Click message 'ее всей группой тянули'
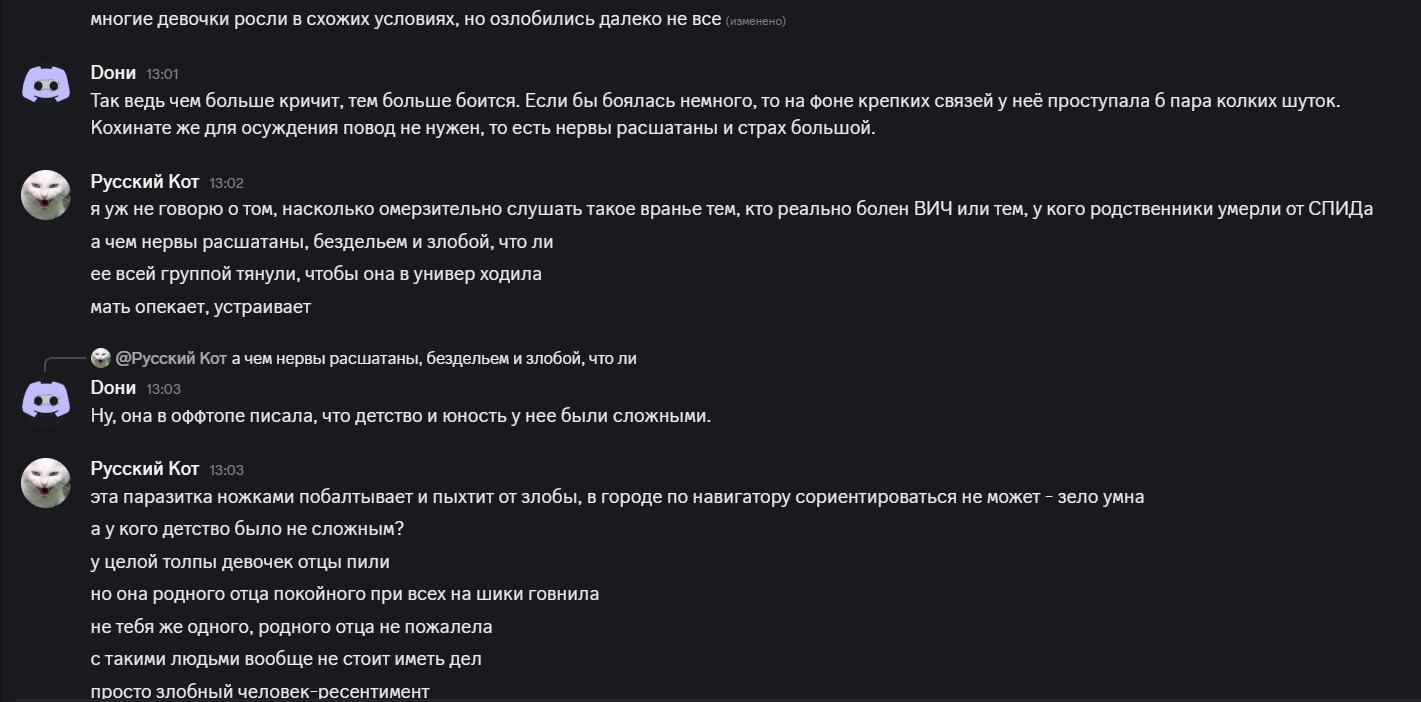Image resolution: width=1421 pixels, height=702 pixels. coord(316,274)
